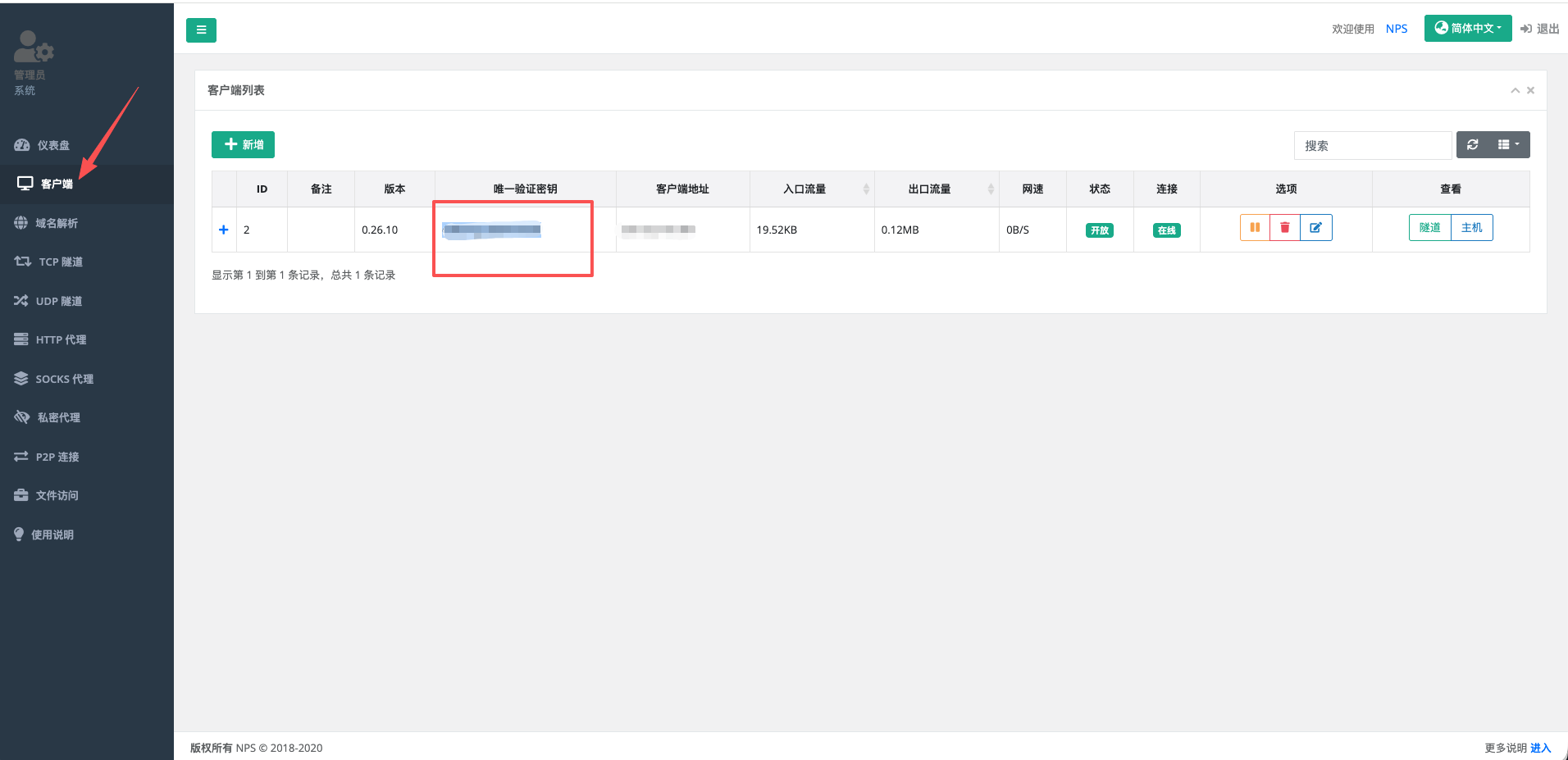Edit the client with the blue pencil icon

pyautogui.click(x=1315, y=228)
